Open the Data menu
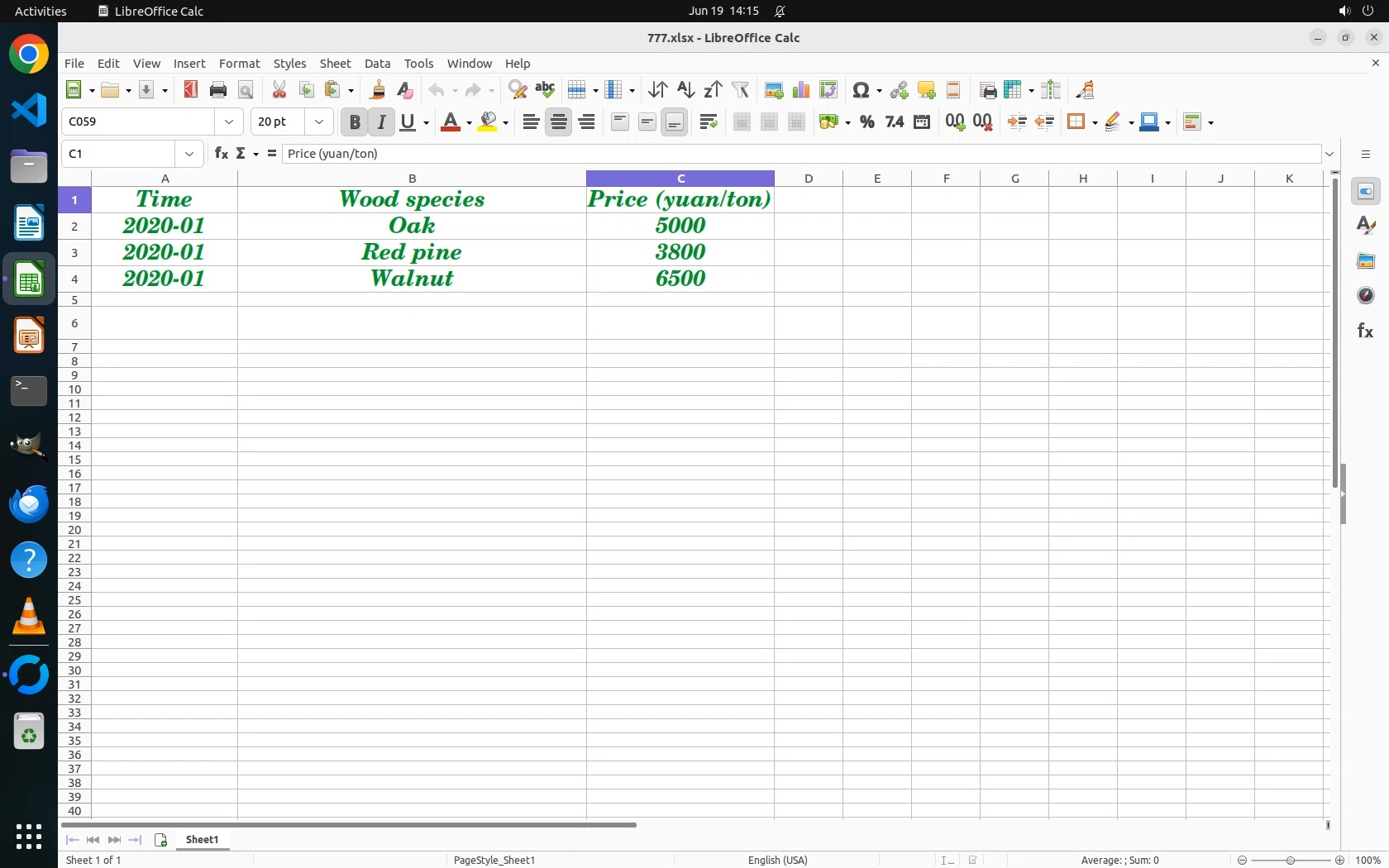Image resolution: width=1389 pixels, height=868 pixels. click(x=377, y=64)
